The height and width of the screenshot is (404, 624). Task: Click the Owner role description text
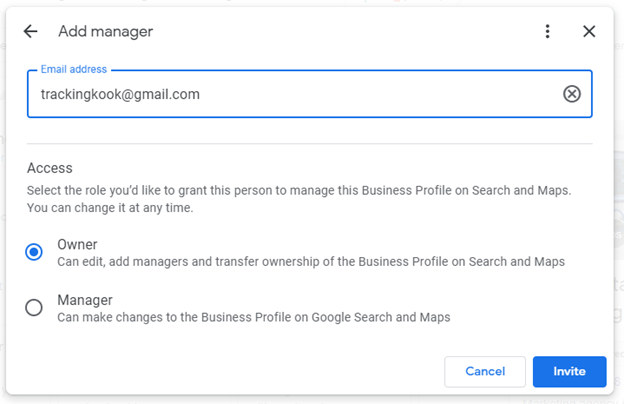coord(311,262)
